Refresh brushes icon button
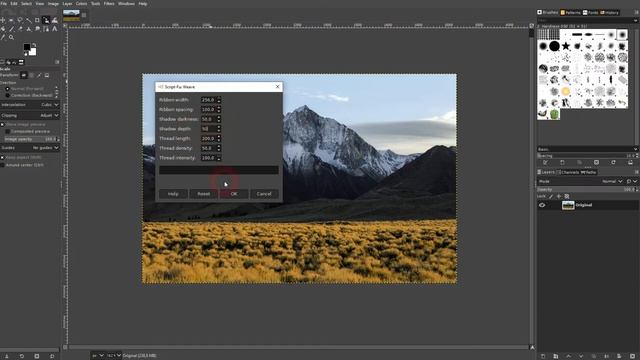The height and width of the screenshot is (360, 640). 613,162
